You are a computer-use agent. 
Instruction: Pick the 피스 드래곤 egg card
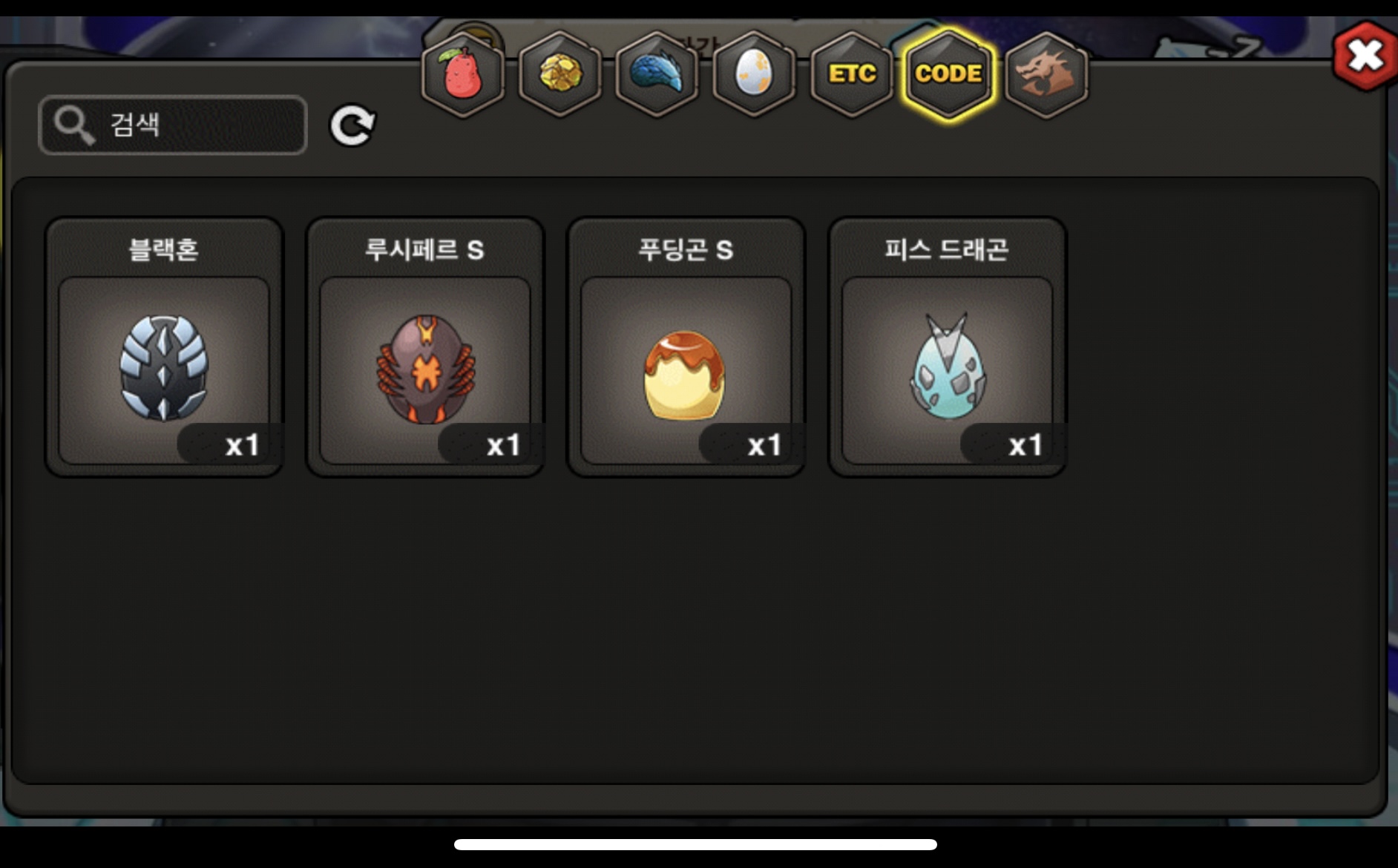[x=948, y=347]
